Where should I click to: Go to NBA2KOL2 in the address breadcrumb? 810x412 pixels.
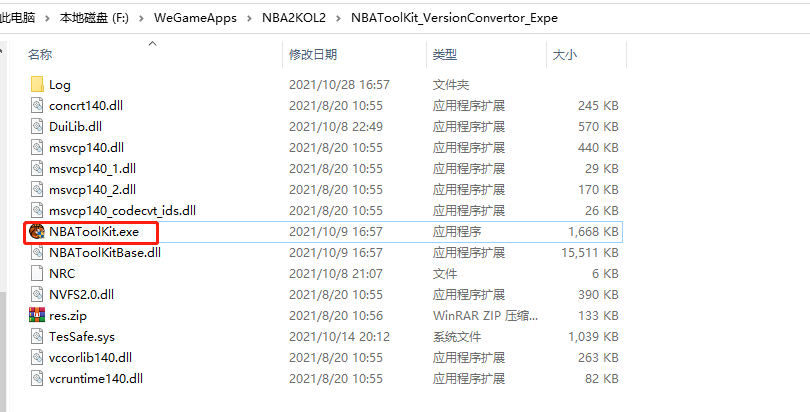[294, 18]
